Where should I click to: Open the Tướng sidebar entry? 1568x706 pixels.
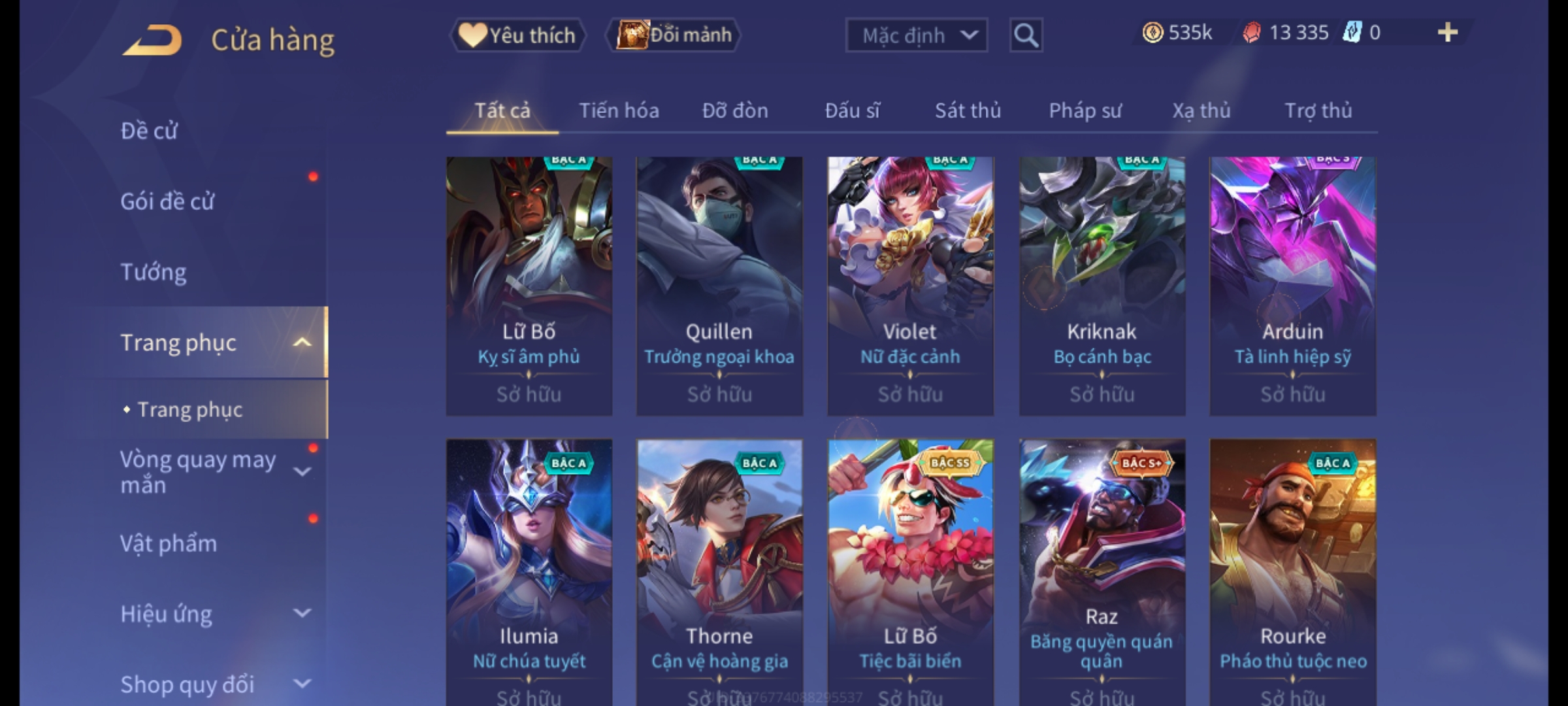click(154, 272)
